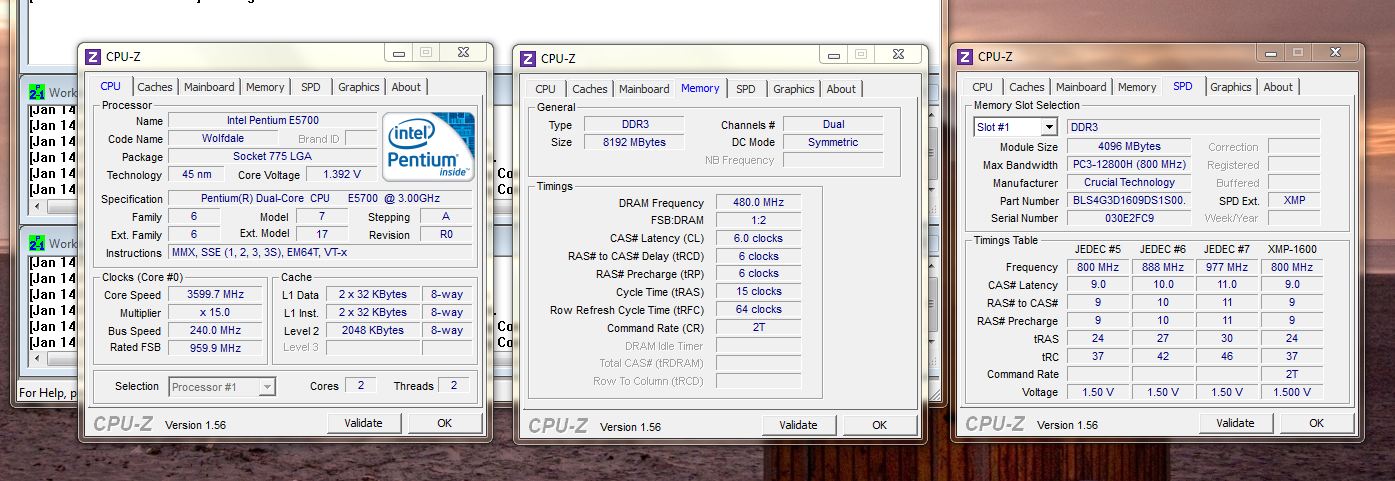Click the upper green Worker window icon
The image size is (1395, 481).
(37, 92)
